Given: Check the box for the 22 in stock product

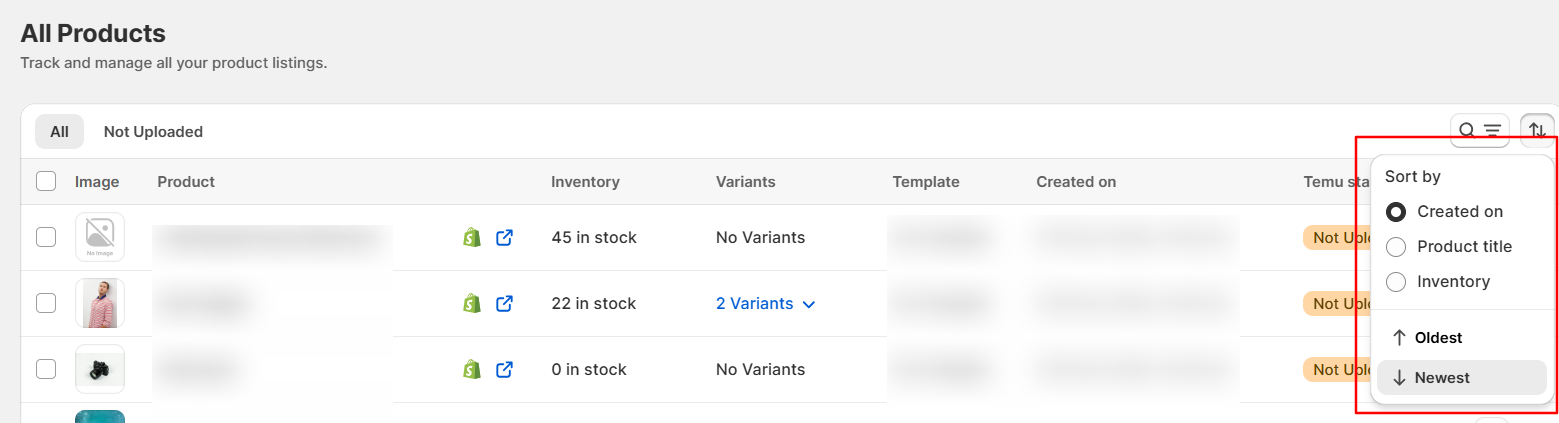Looking at the screenshot, I should point(46,303).
